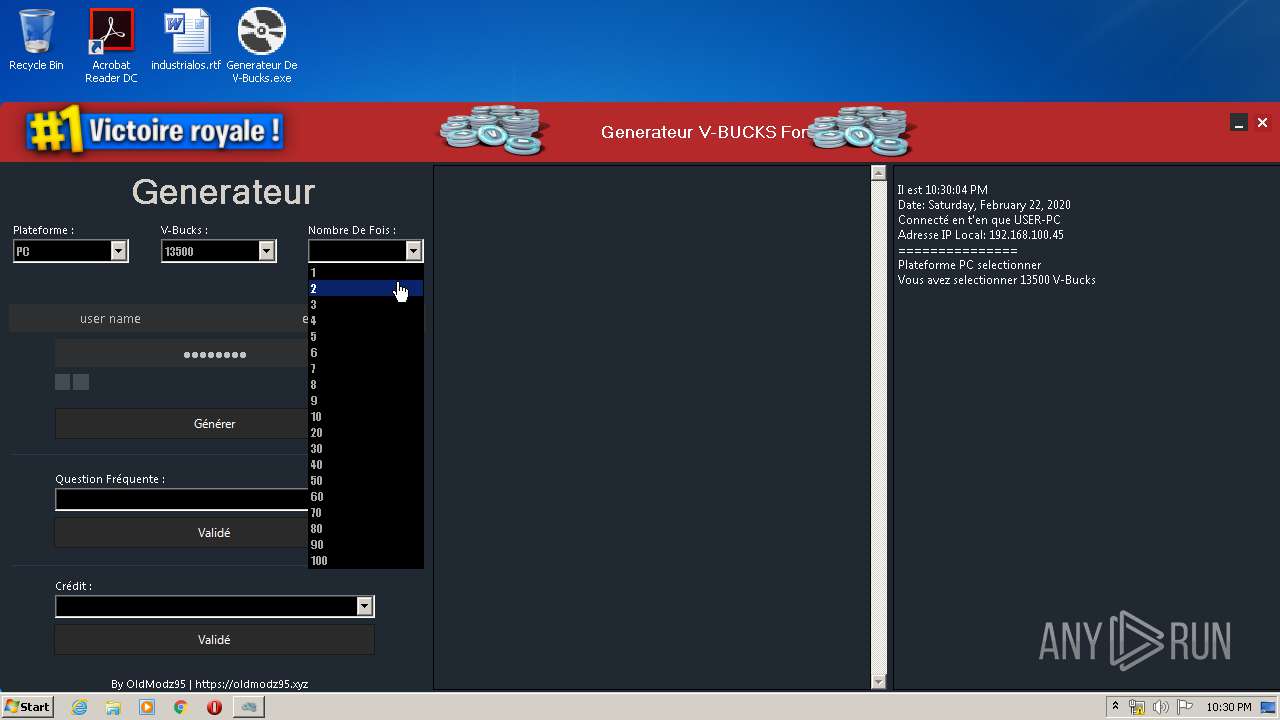
Task: Collapse the Nombre De Fois dropdown
Action: [x=413, y=251]
